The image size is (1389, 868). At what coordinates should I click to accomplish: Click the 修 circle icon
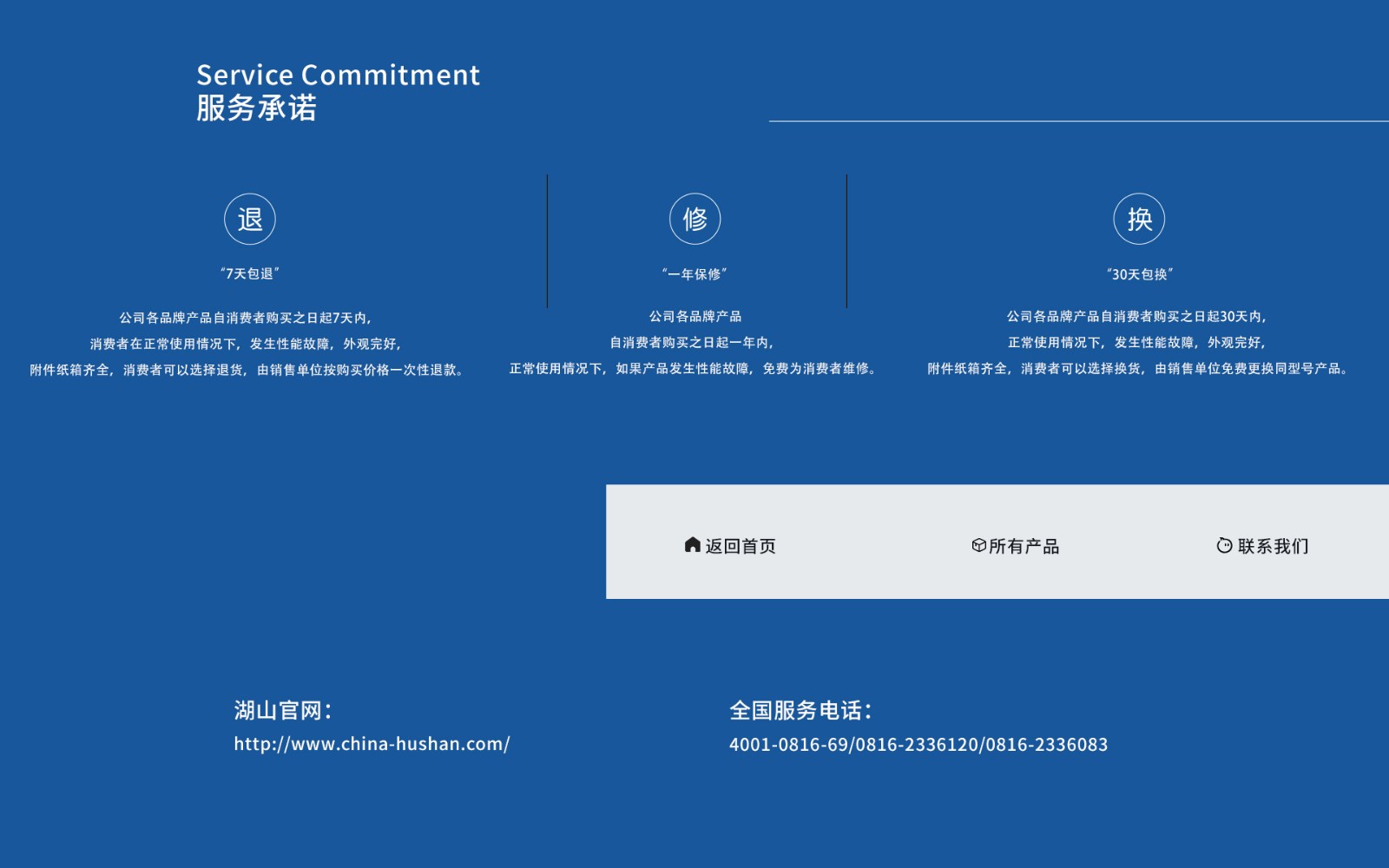tap(694, 219)
